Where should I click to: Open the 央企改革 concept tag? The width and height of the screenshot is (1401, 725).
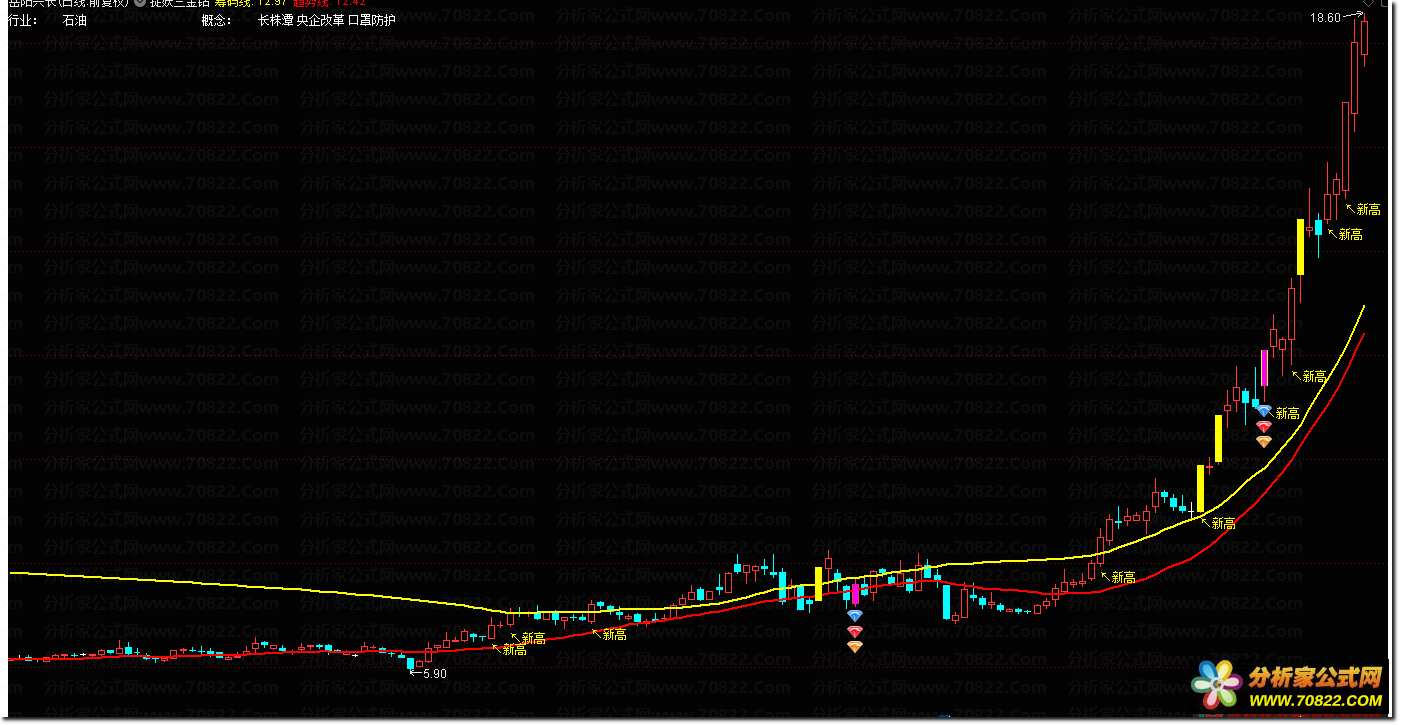[x=320, y=20]
